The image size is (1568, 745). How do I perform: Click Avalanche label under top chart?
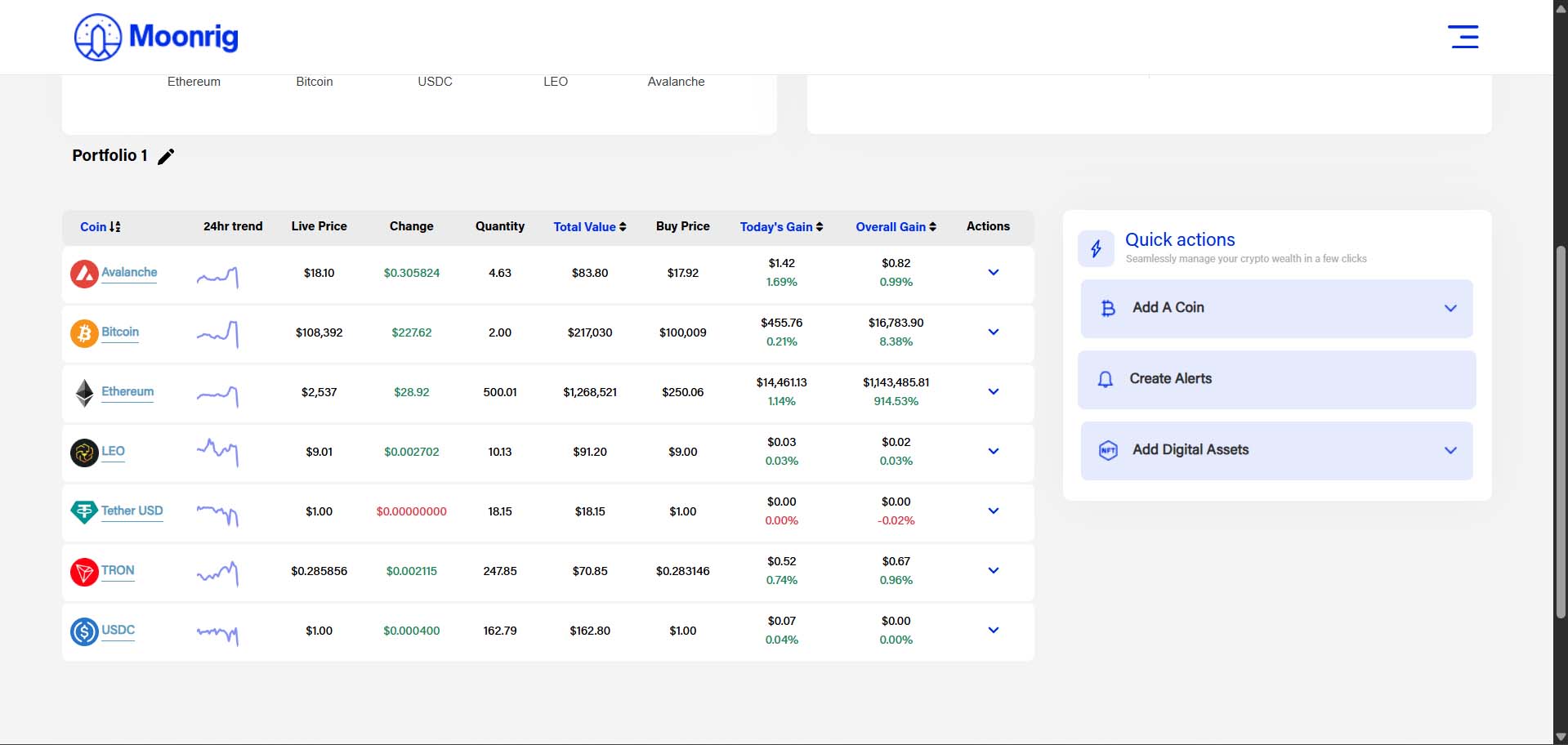[x=676, y=82]
